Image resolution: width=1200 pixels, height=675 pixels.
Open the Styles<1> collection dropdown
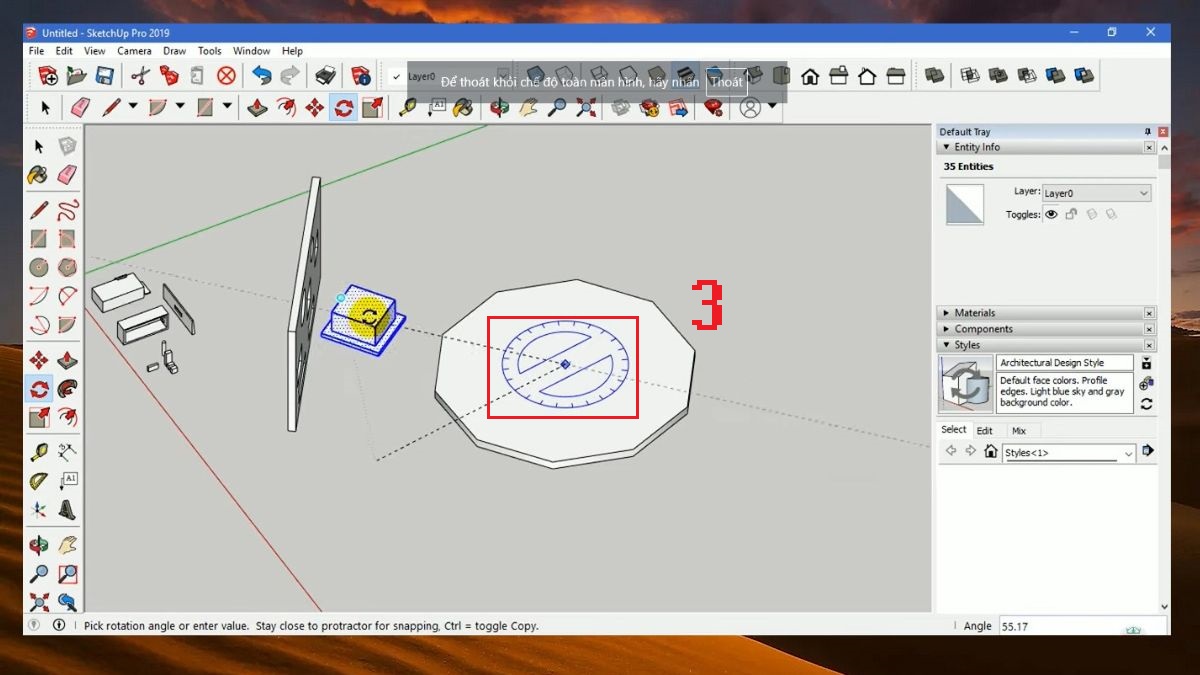(1070, 453)
